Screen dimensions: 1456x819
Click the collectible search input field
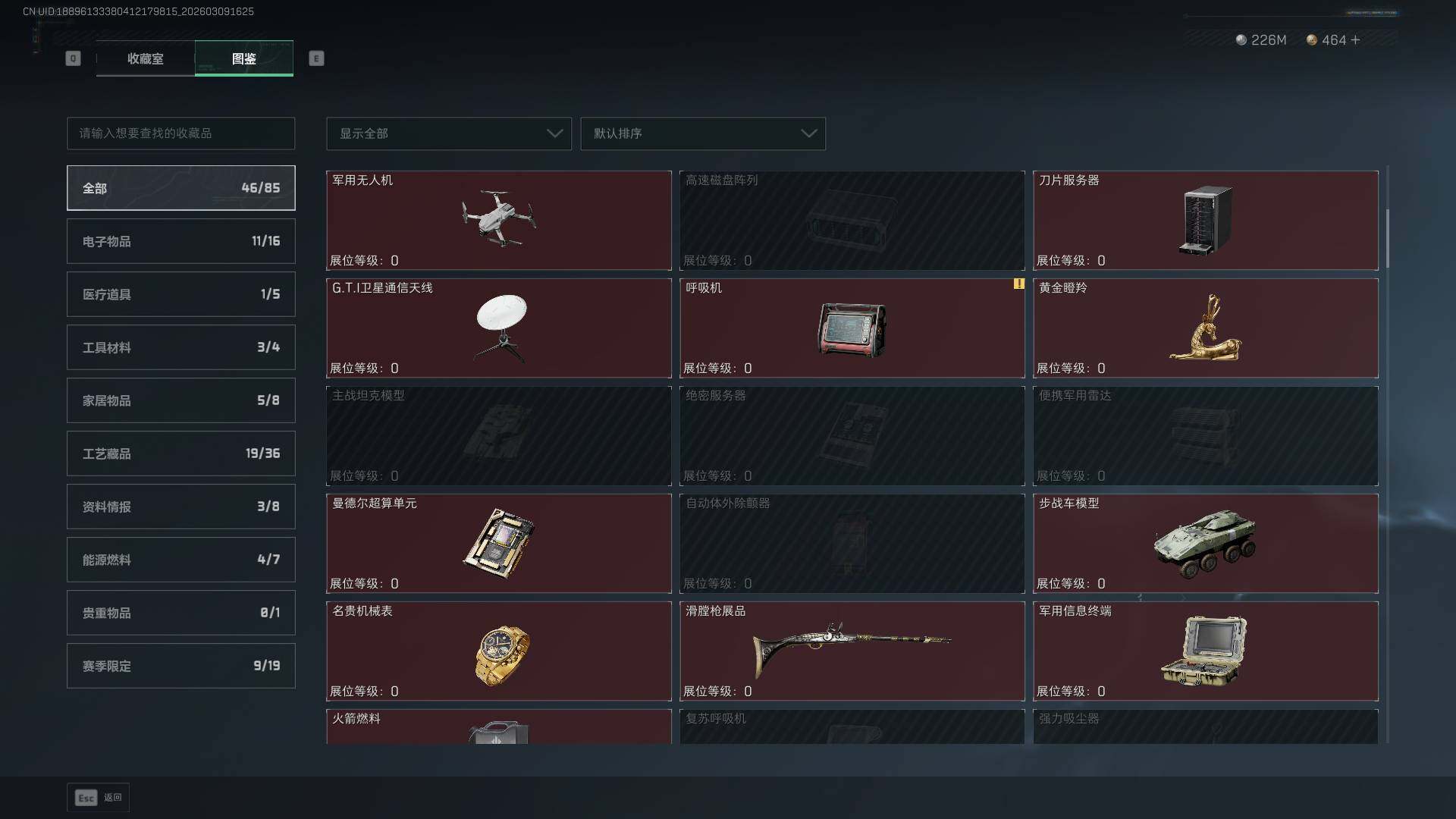[x=181, y=133]
